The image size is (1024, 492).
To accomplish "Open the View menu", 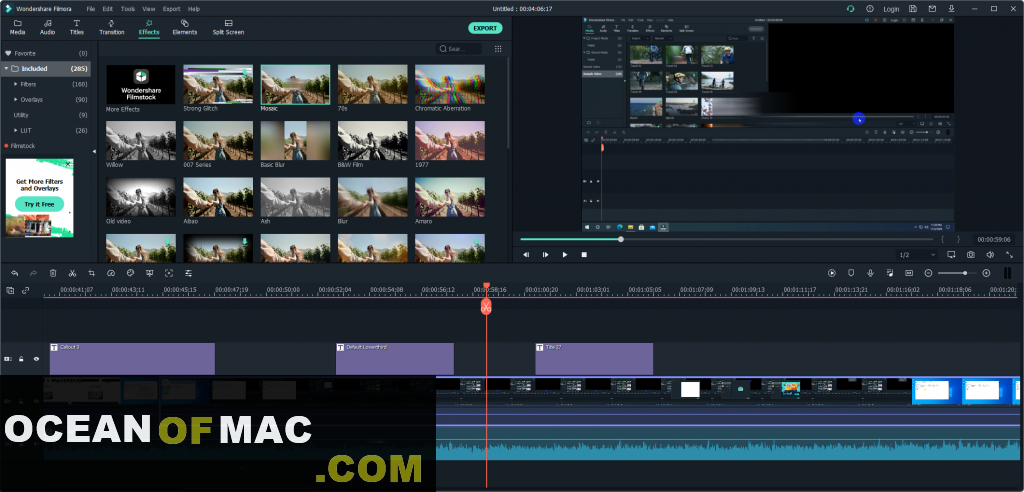I will (x=149, y=9).
